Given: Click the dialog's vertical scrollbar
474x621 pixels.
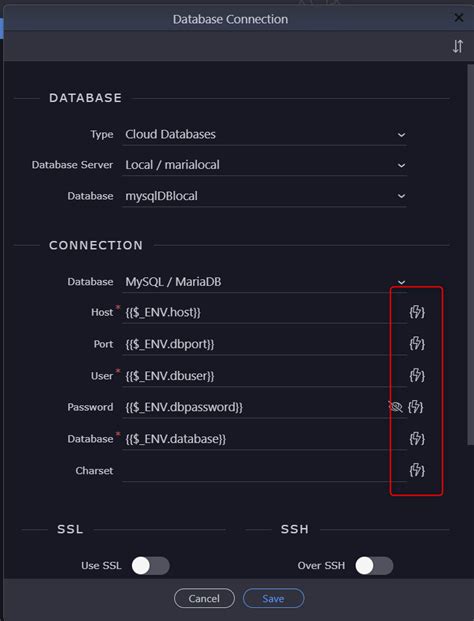Looking at the screenshot, I should (470, 253).
